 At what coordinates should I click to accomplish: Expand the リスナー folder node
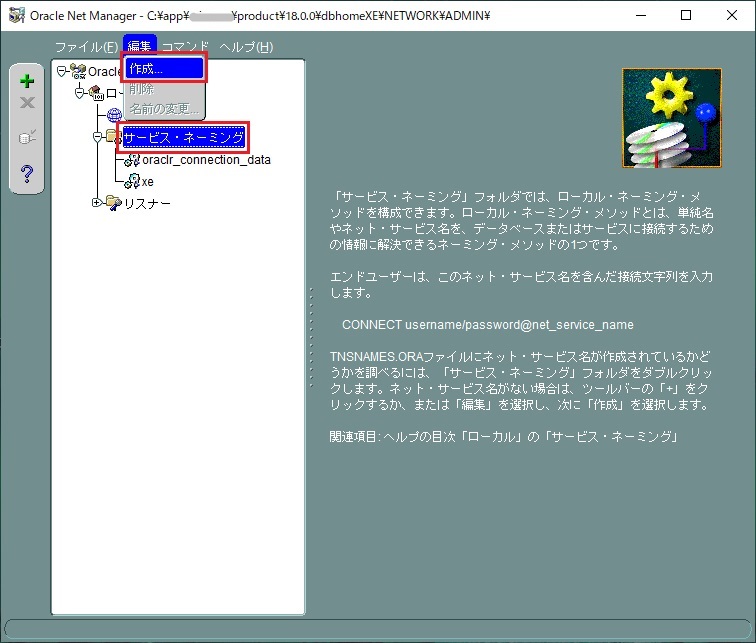(x=96, y=202)
